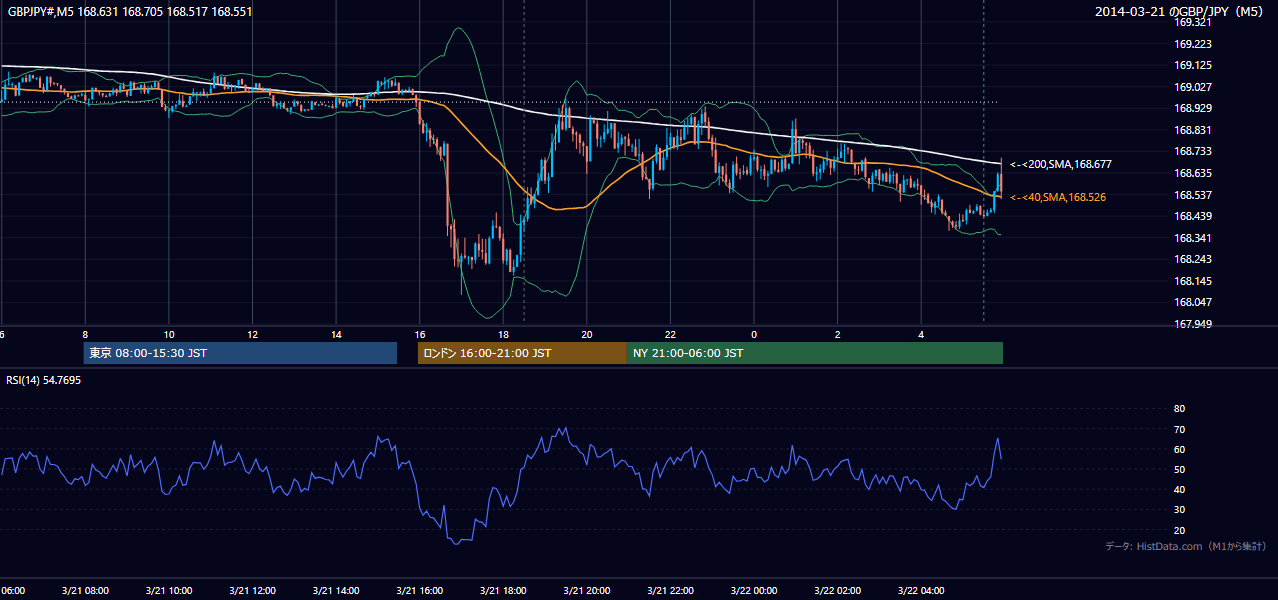Click hour label 14 on price chart axis
1278x600 pixels.
coord(336,335)
